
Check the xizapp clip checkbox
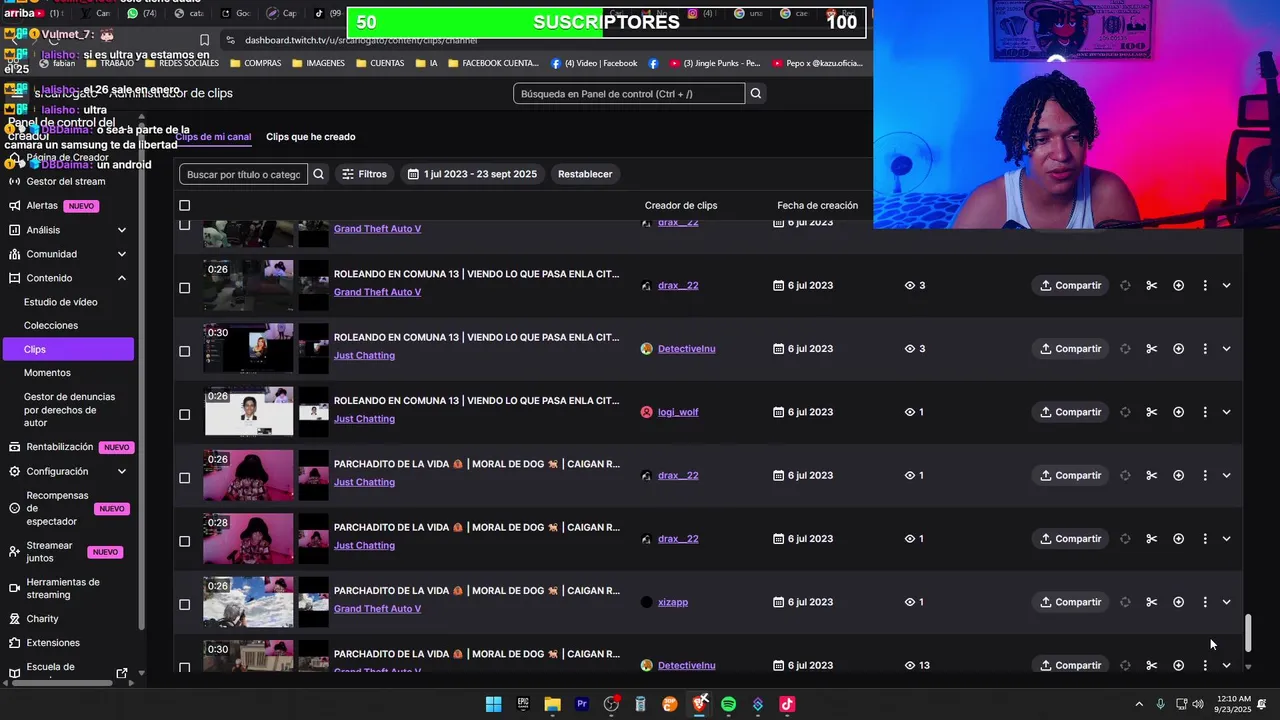click(184, 604)
